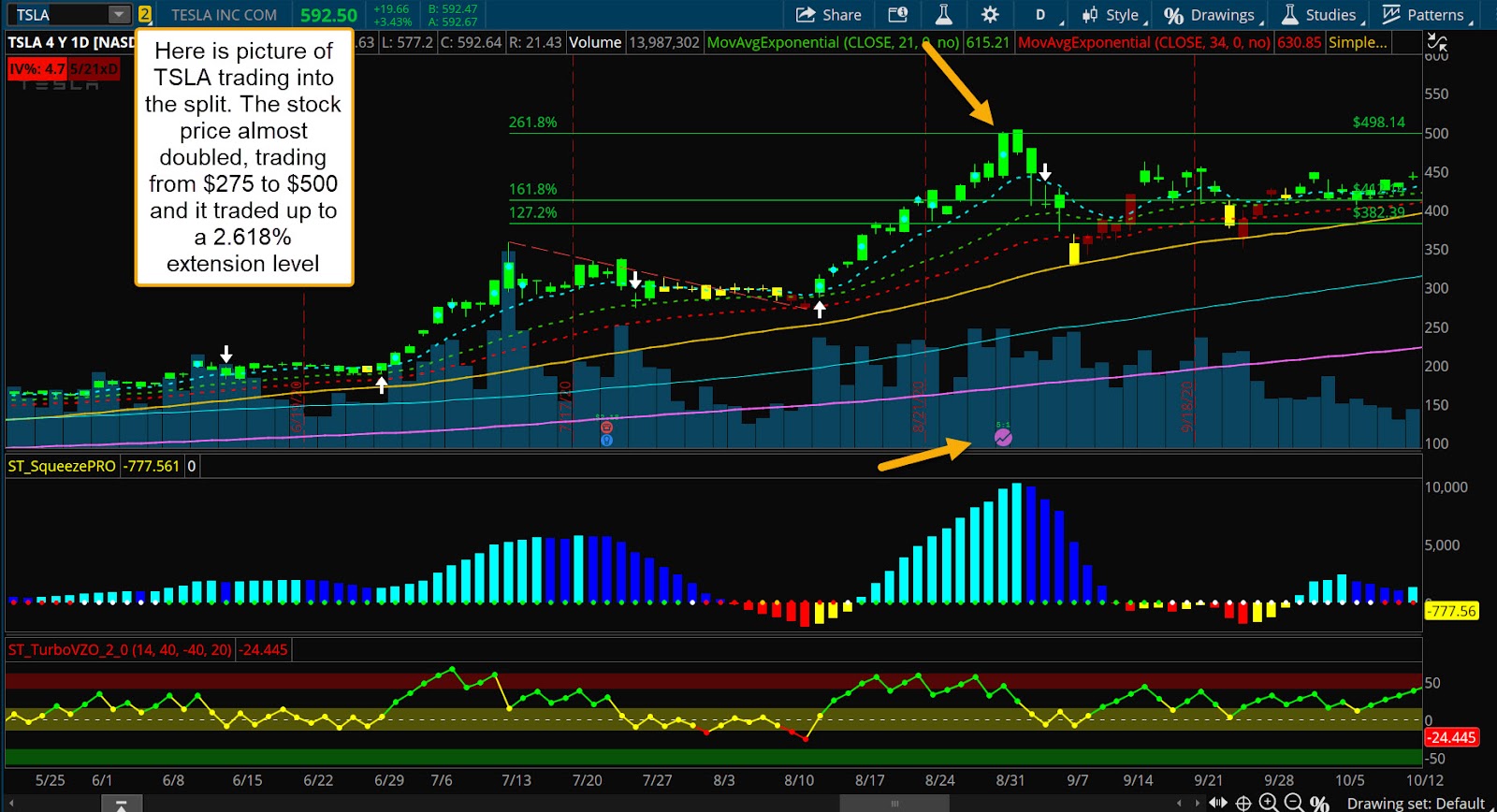1497x812 pixels.
Task: Click the IV%: 4.7 label
Action: pos(36,68)
